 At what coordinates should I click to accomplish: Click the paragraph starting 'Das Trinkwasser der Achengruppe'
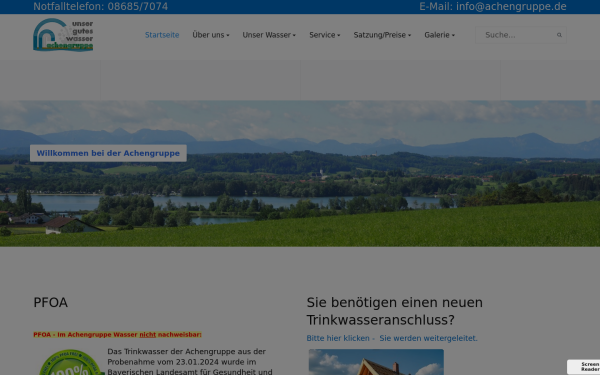(190, 362)
